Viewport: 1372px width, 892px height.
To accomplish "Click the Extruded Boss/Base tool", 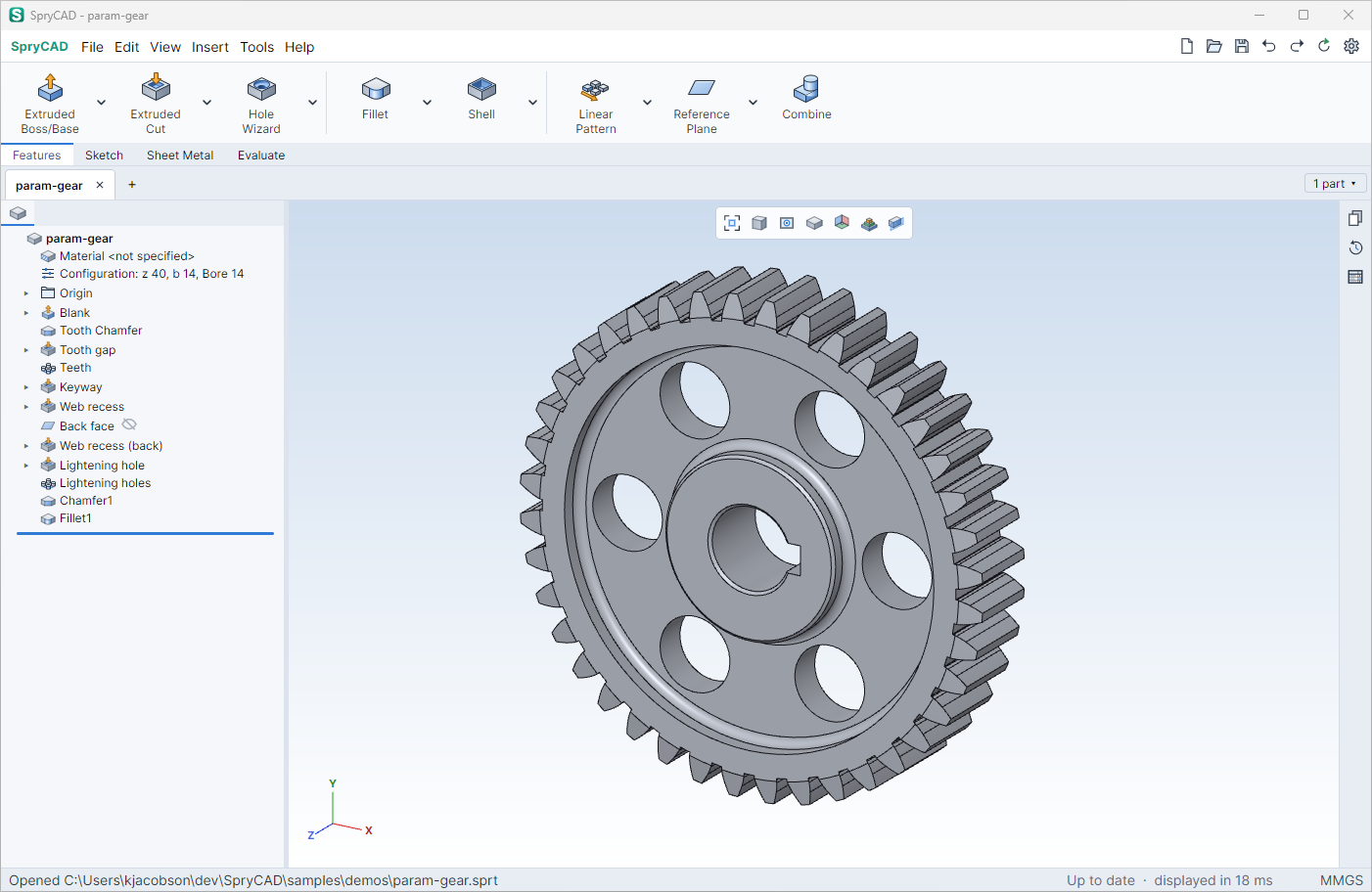I will click(x=50, y=104).
